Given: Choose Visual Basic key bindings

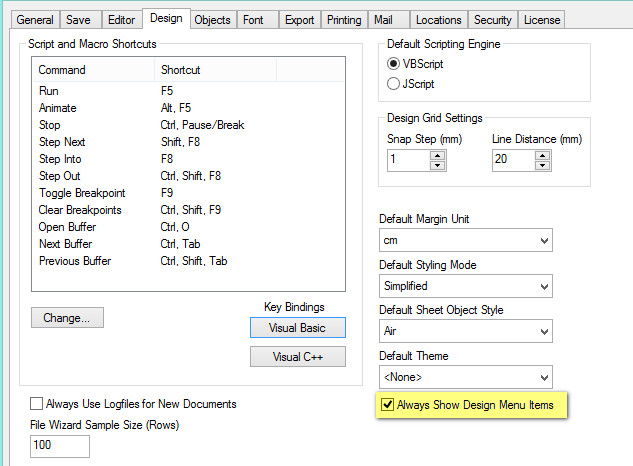Looking at the screenshot, I should pyautogui.click(x=298, y=327).
